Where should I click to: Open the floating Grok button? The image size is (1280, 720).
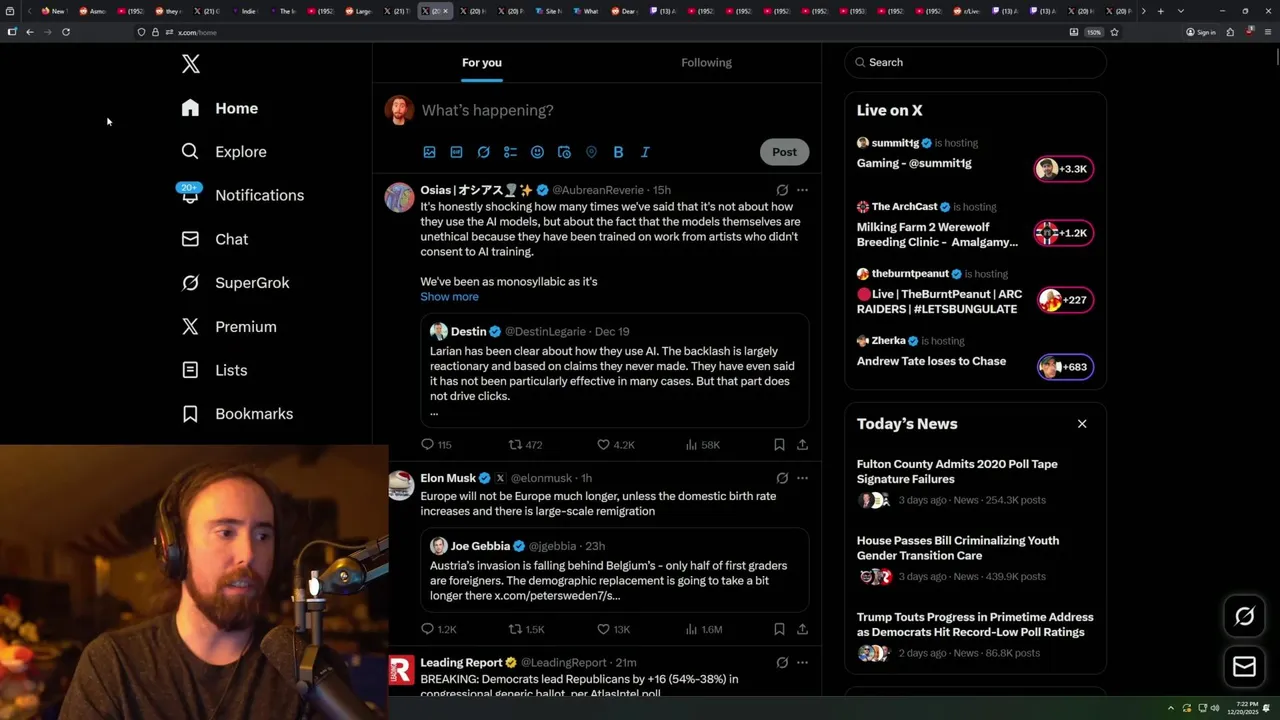click(1244, 617)
